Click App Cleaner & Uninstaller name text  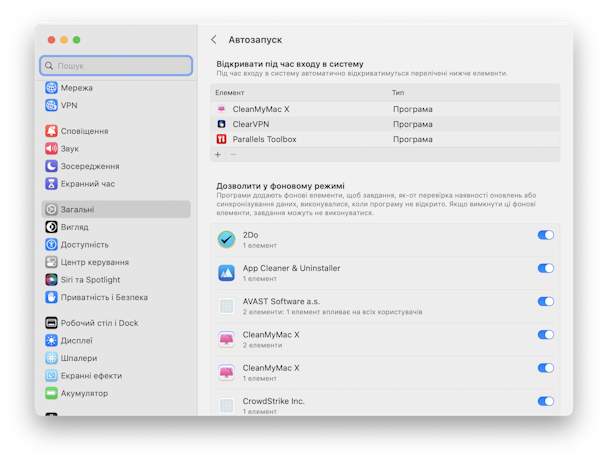(x=291, y=268)
